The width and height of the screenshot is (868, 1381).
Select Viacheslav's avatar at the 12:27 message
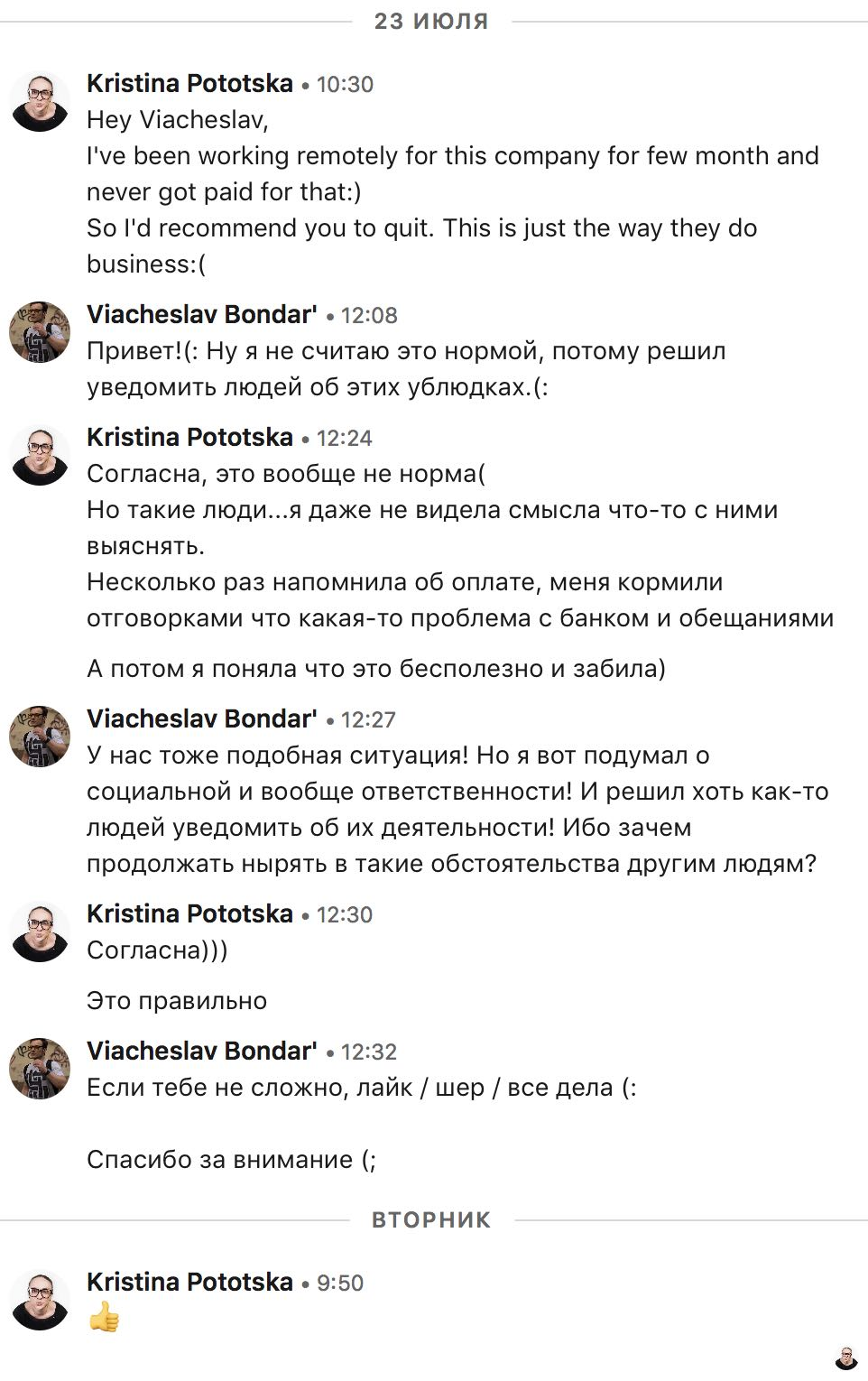[40, 737]
